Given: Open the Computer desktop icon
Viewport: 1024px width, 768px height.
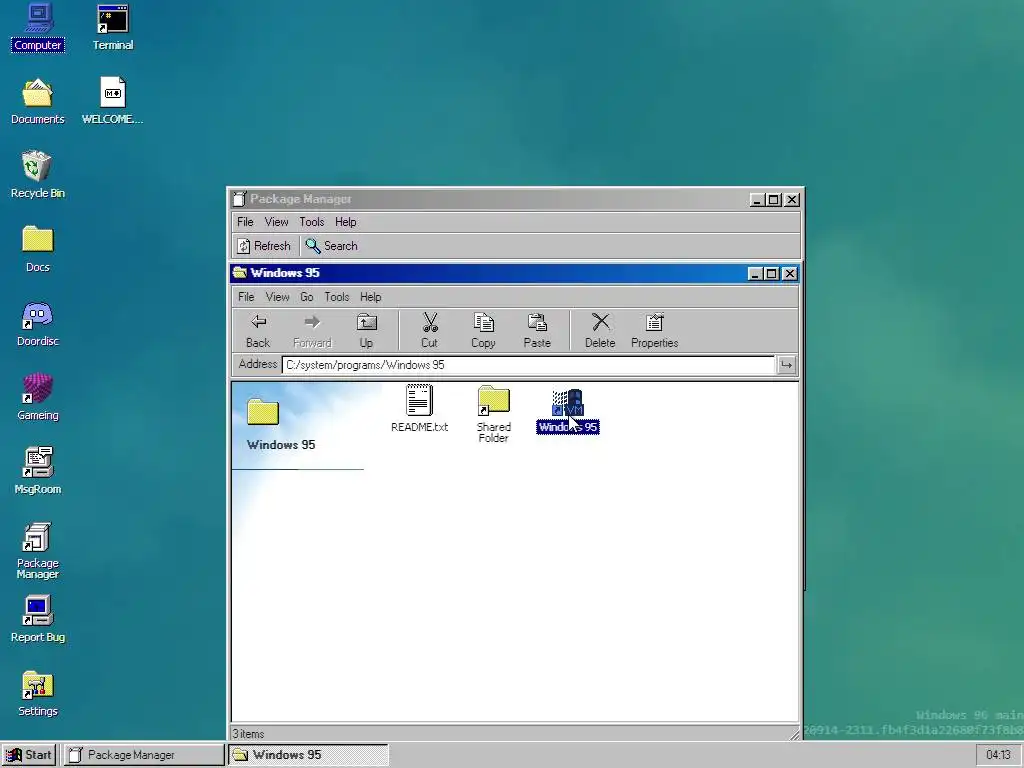Looking at the screenshot, I should click(38, 27).
